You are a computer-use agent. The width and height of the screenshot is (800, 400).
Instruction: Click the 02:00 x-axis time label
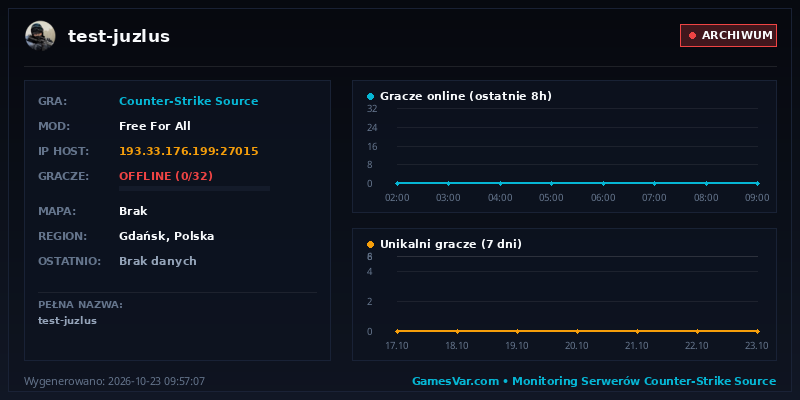[x=397, y=197]
